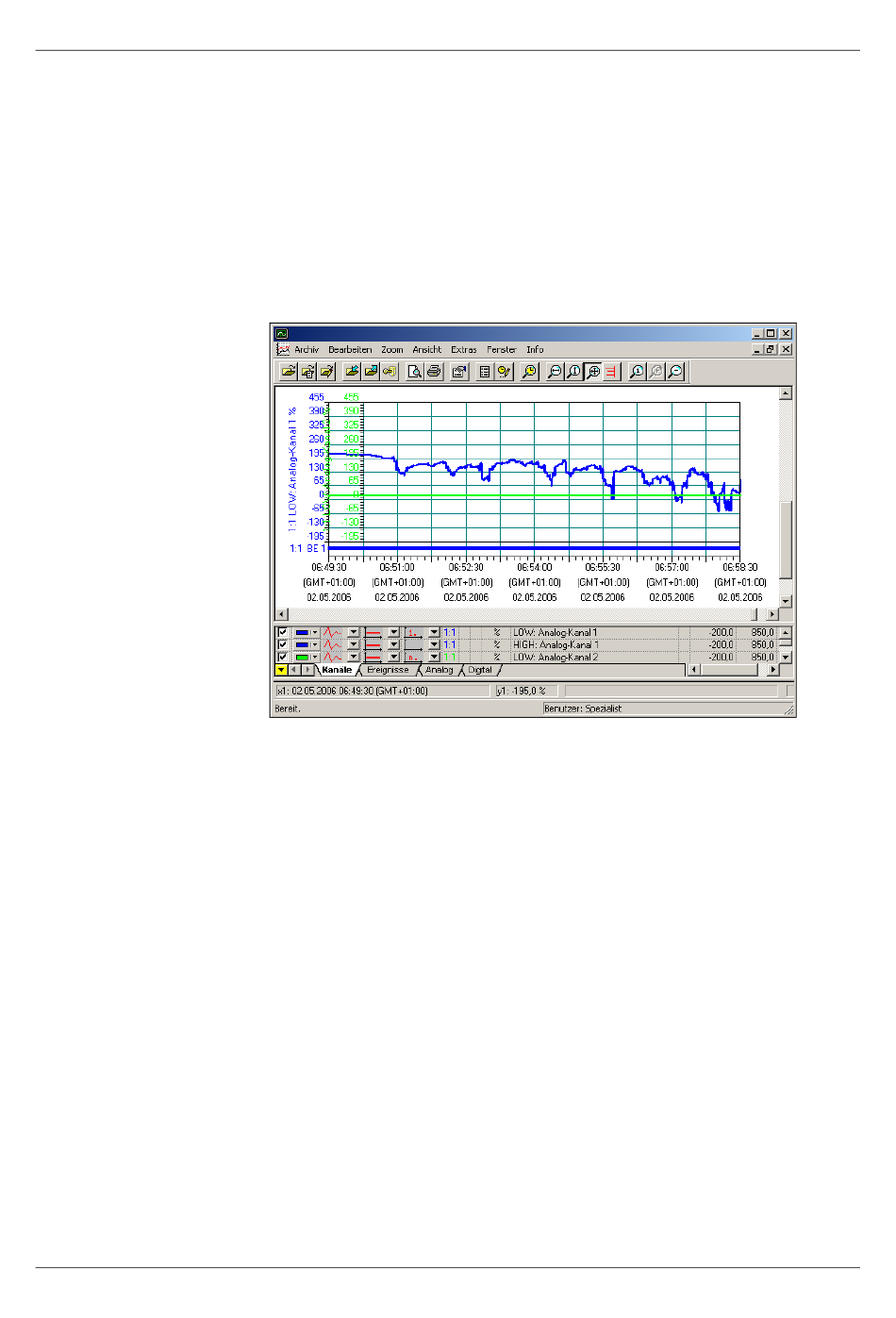
Task: Click the red curve icon in LOW Analog-Kanal 1 row
Action: click(333, 633)
